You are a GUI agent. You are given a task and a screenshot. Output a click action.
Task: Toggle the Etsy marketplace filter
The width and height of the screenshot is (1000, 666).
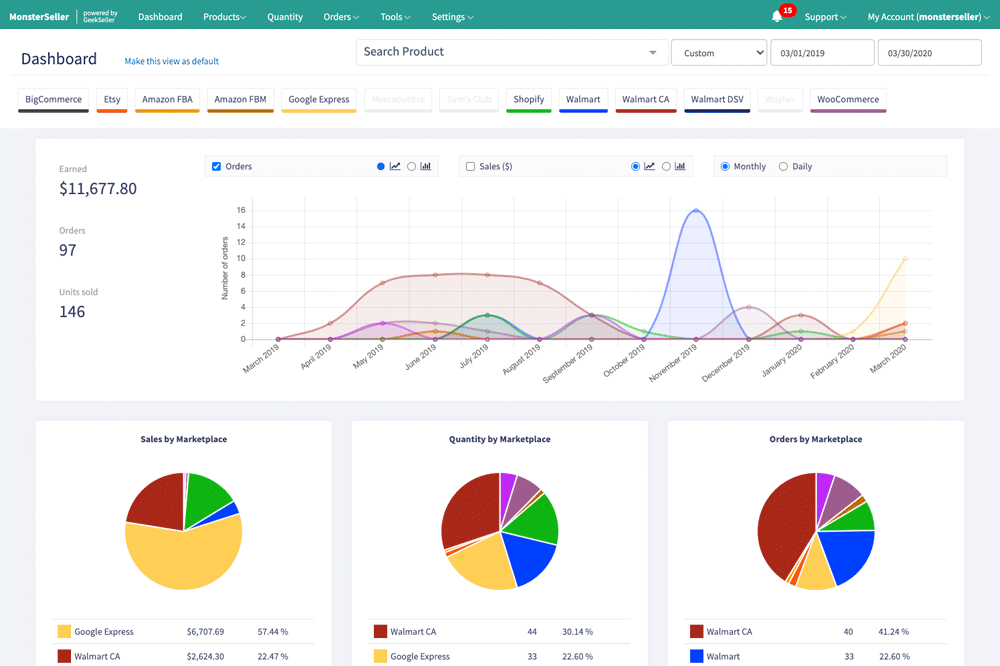pyautogui.click(x=112, y=100)
